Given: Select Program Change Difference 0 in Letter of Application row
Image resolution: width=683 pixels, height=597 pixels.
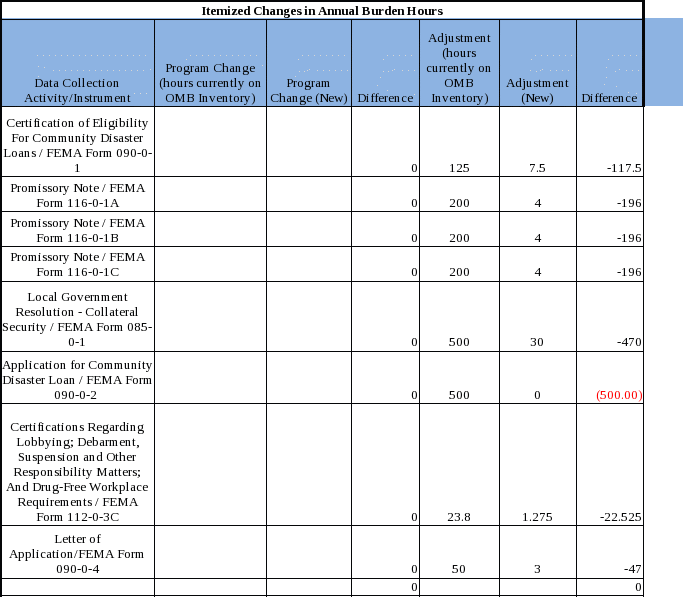Looking at the screenshot, I should pos(414,569).
